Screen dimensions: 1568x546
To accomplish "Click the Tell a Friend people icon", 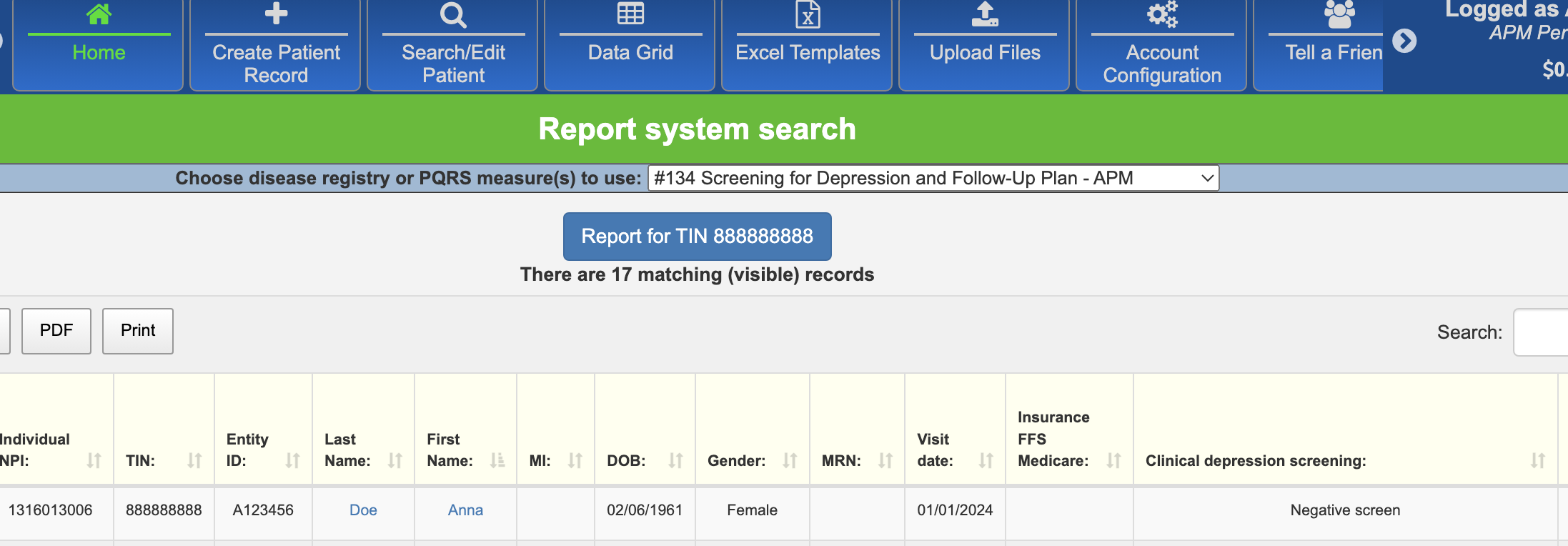I will pos(1339,14).
